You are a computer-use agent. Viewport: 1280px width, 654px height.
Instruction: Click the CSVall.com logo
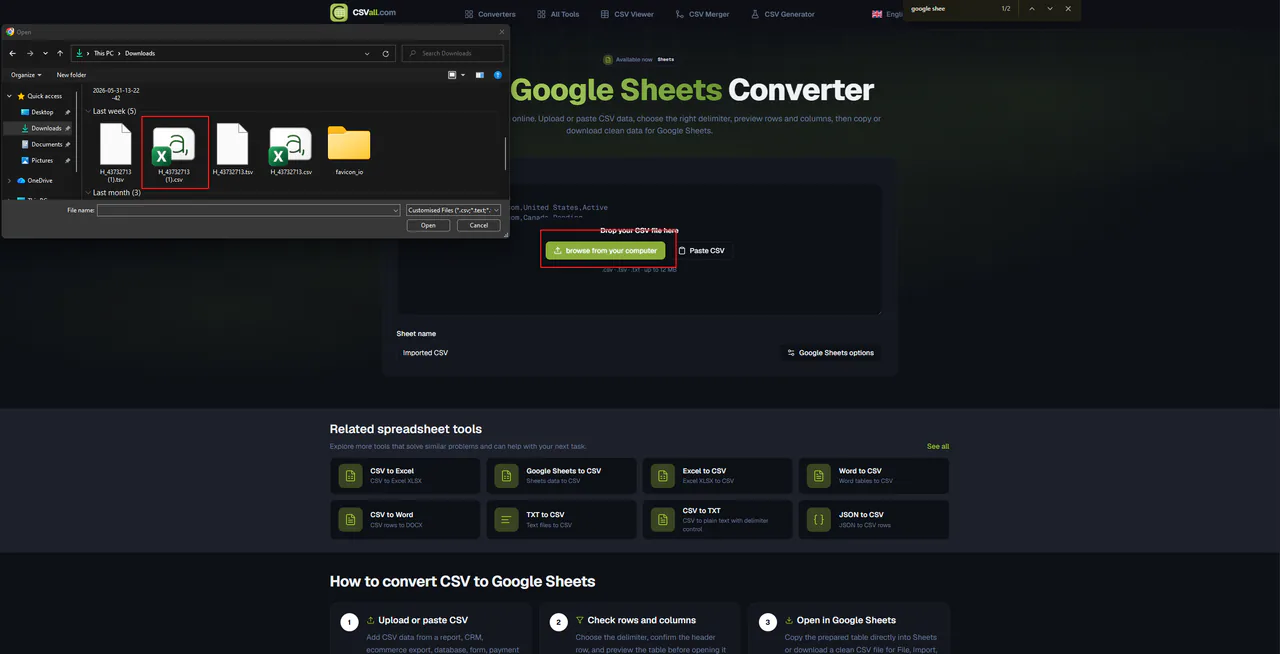[x=363, y=13]
